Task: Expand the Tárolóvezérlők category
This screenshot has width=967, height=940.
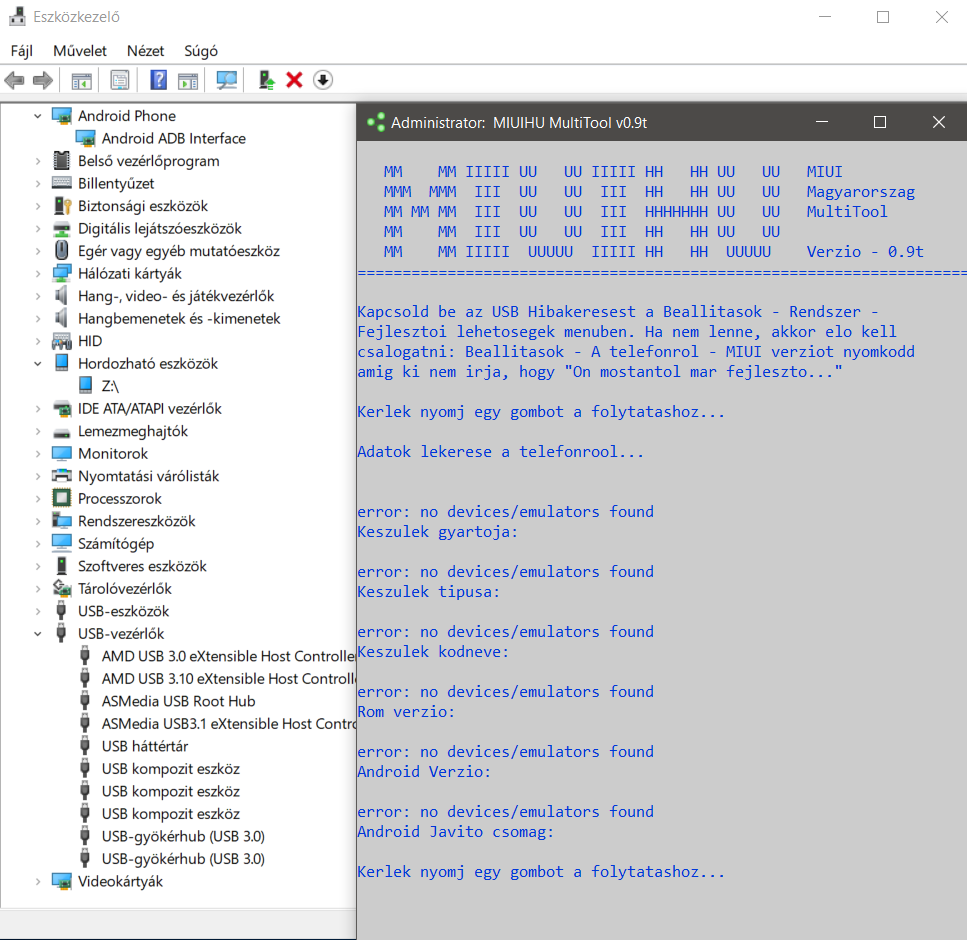Action: (x=38, y=588)
